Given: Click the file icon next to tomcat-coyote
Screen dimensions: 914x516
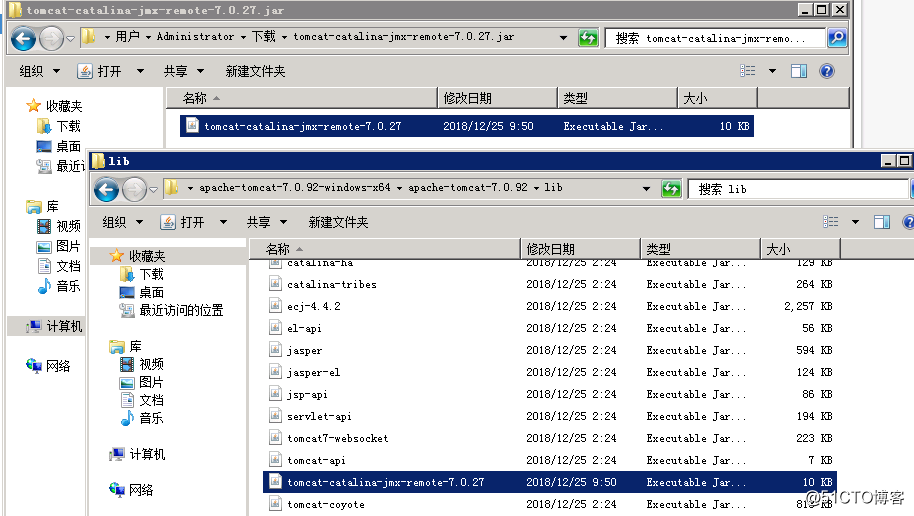Looking at the screenshot, I should [x=275, y=504].
